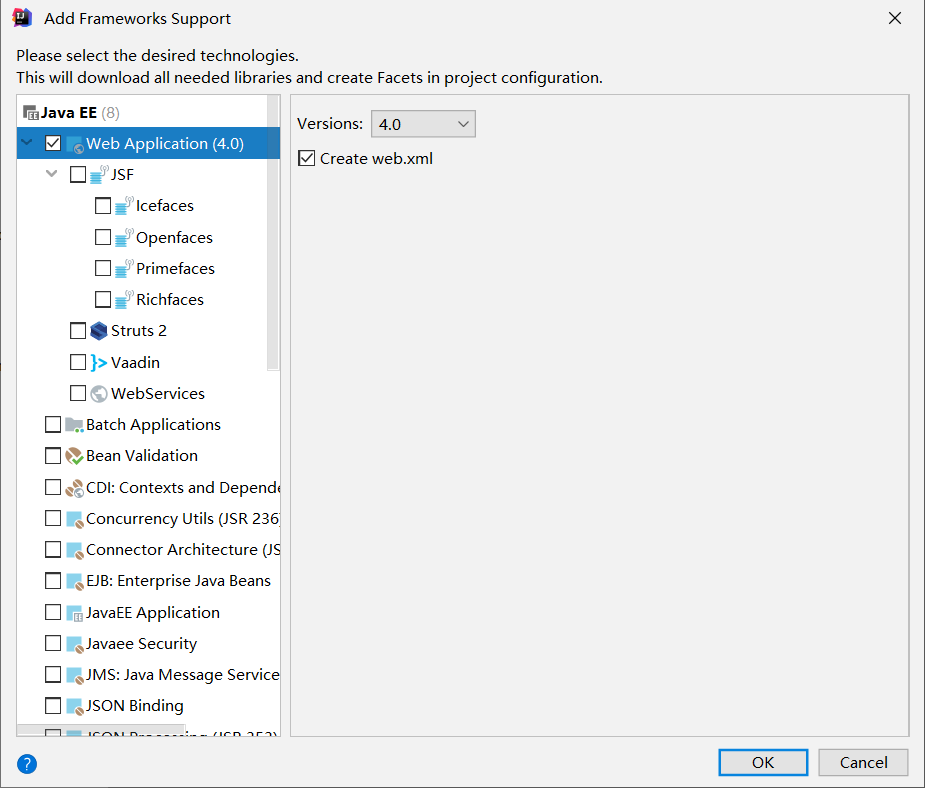This screenshot has height=788, width=925.
Task: Click the Cancel button
Action: 863,763
